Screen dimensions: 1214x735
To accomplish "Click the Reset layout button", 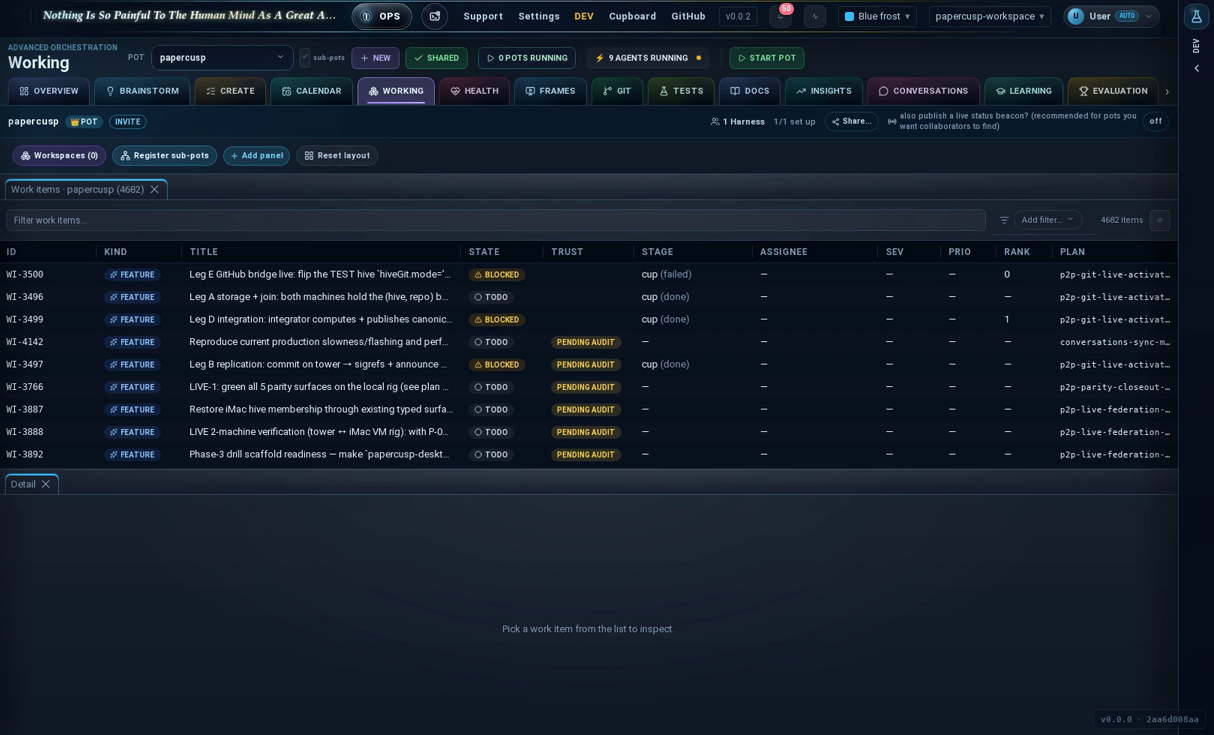I will [336, 156].
